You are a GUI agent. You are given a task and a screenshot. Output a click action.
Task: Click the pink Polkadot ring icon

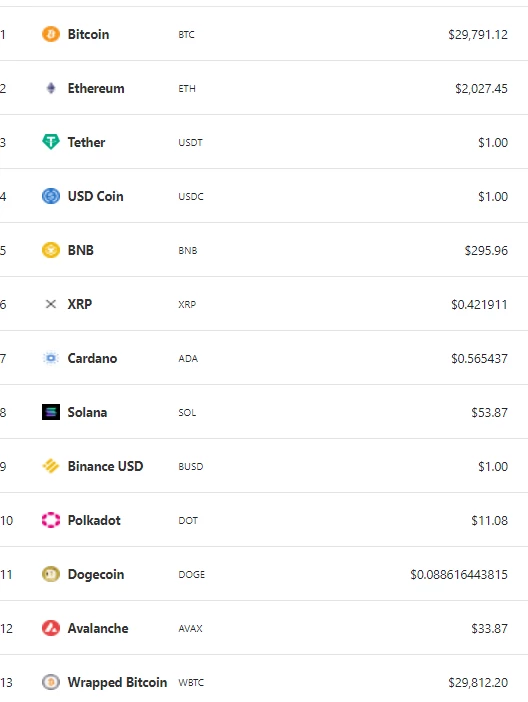point(51,520)
